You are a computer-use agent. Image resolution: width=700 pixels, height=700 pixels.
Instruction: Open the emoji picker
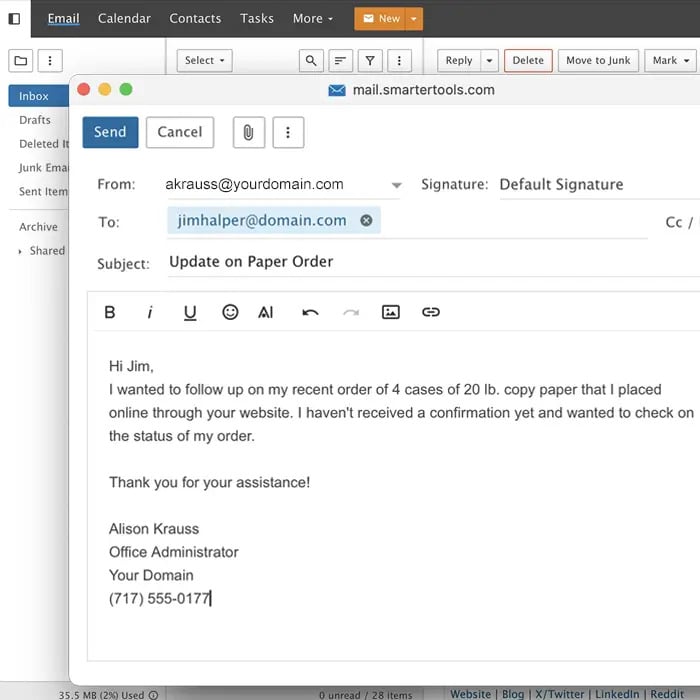pyautogui.click(x=230, y=312)
